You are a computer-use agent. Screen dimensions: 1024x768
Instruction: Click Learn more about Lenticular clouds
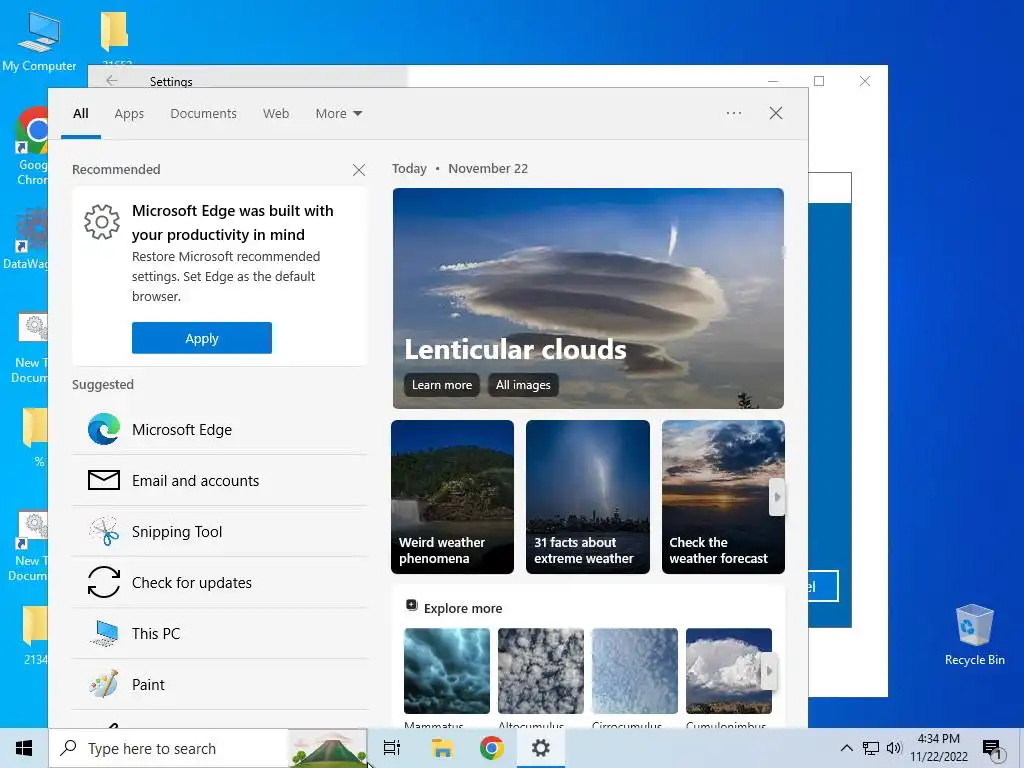click(441, 385)
